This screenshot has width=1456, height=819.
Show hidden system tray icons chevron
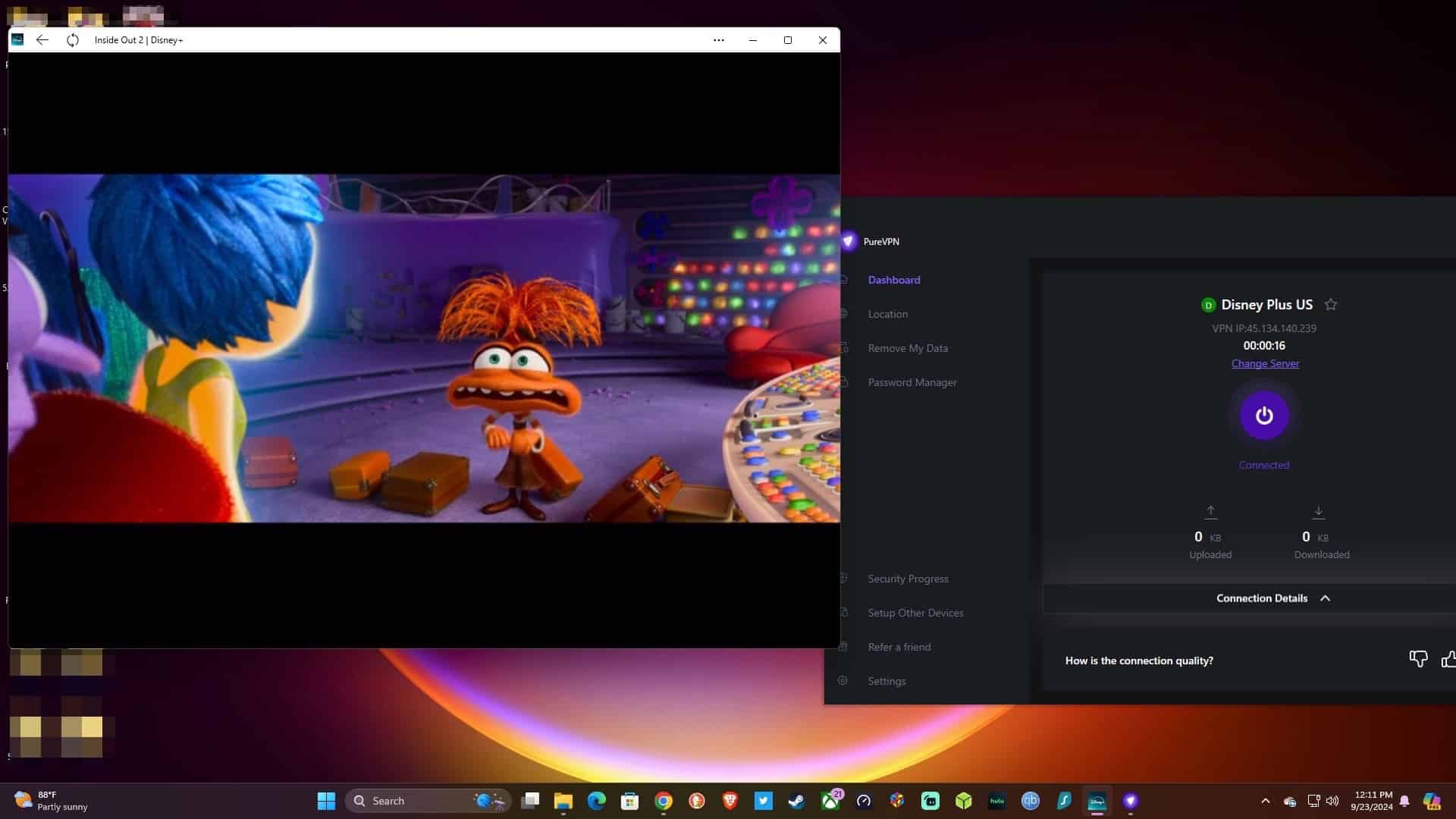pos(1265,801)
